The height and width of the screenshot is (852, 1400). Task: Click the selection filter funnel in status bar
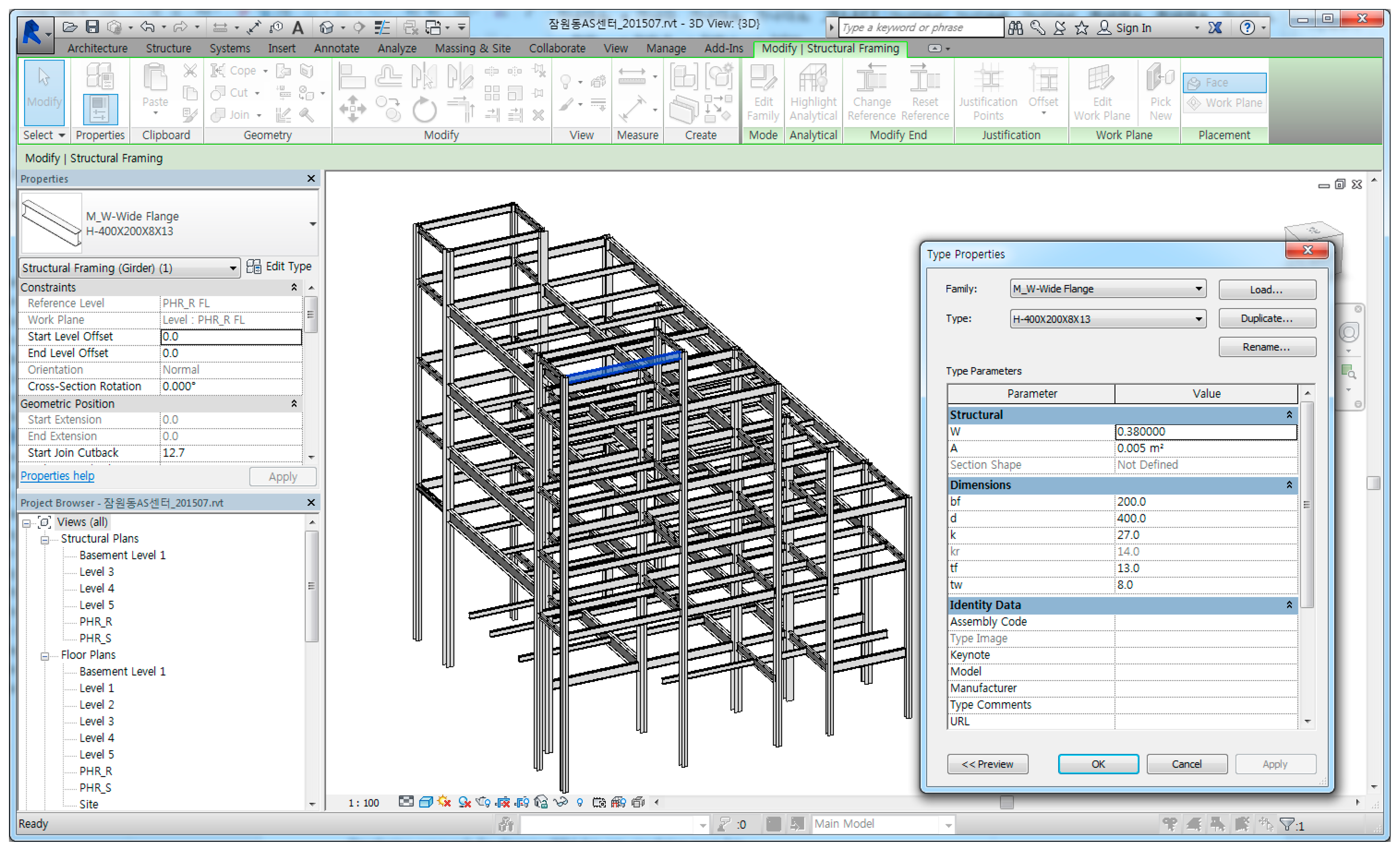1286,824
